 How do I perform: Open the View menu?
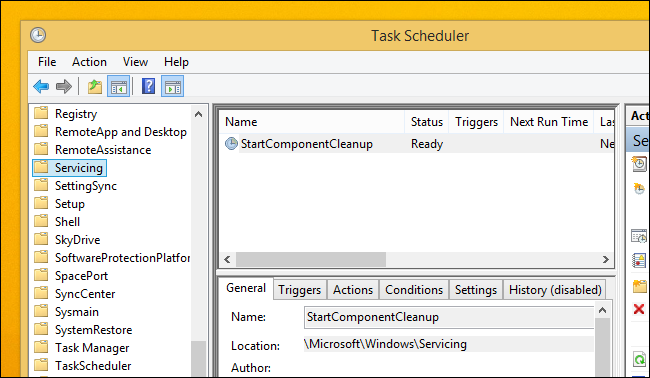click(135, 62)
